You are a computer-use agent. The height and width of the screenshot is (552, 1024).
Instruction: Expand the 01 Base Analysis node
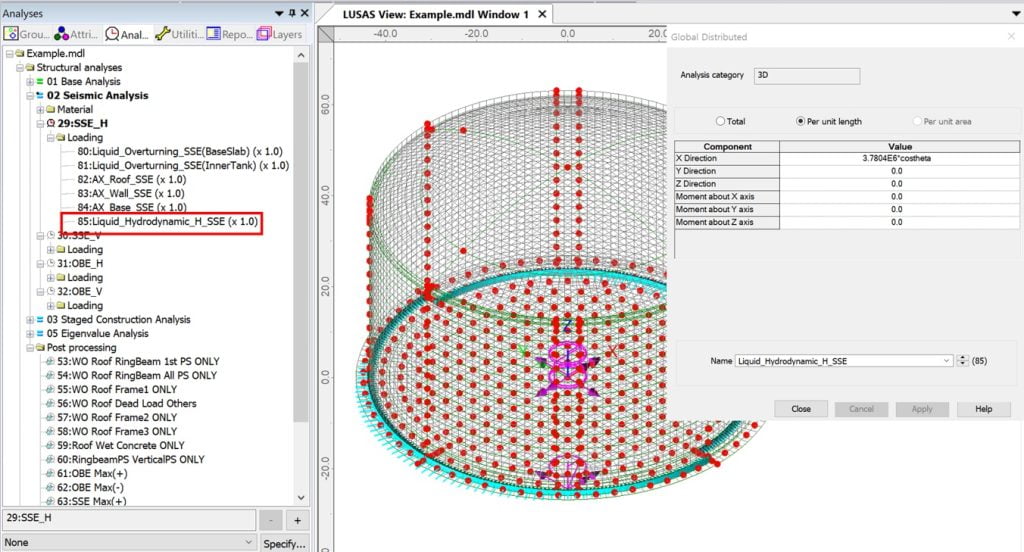pyautogui.click(x=30, y=81)
